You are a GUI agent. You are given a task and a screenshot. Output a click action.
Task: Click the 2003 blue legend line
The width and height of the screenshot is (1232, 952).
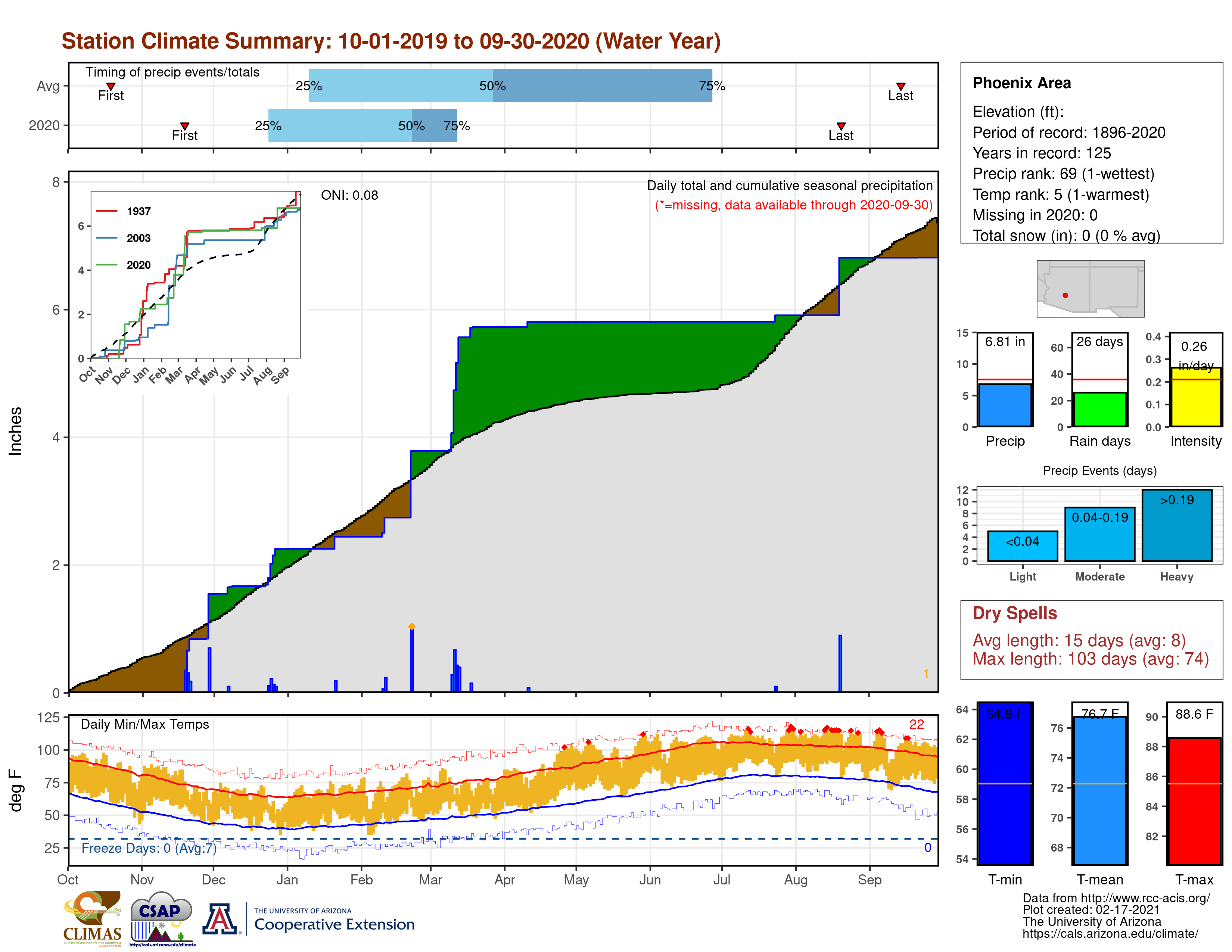click(107, 238)
